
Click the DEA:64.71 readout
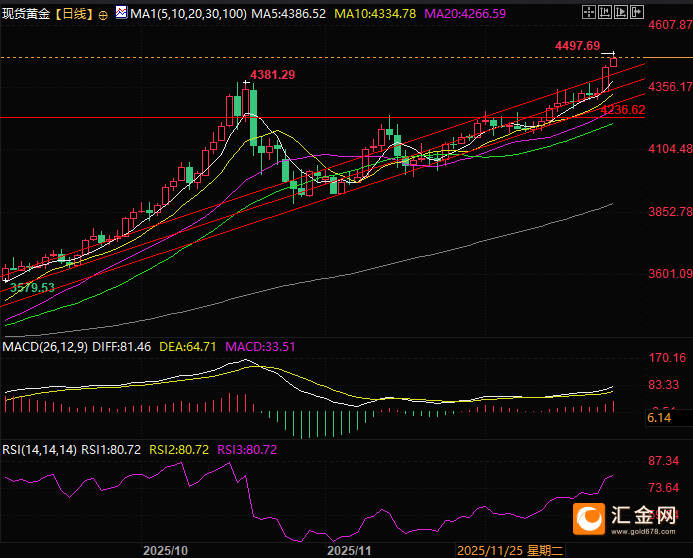tap(188, 347)
